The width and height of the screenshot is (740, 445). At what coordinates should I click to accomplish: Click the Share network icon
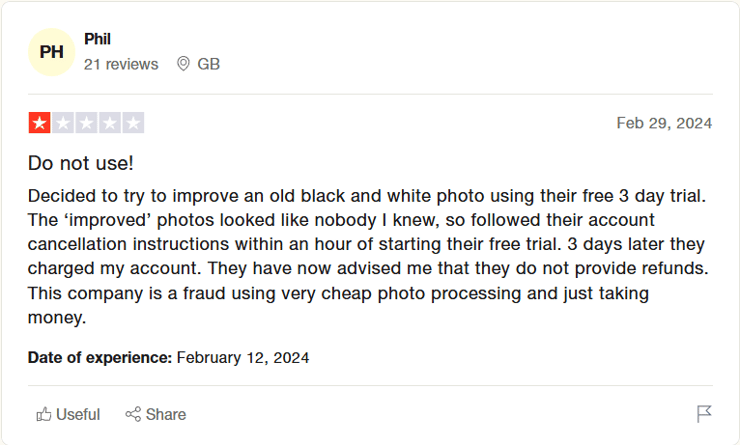[x=132, y=414]
